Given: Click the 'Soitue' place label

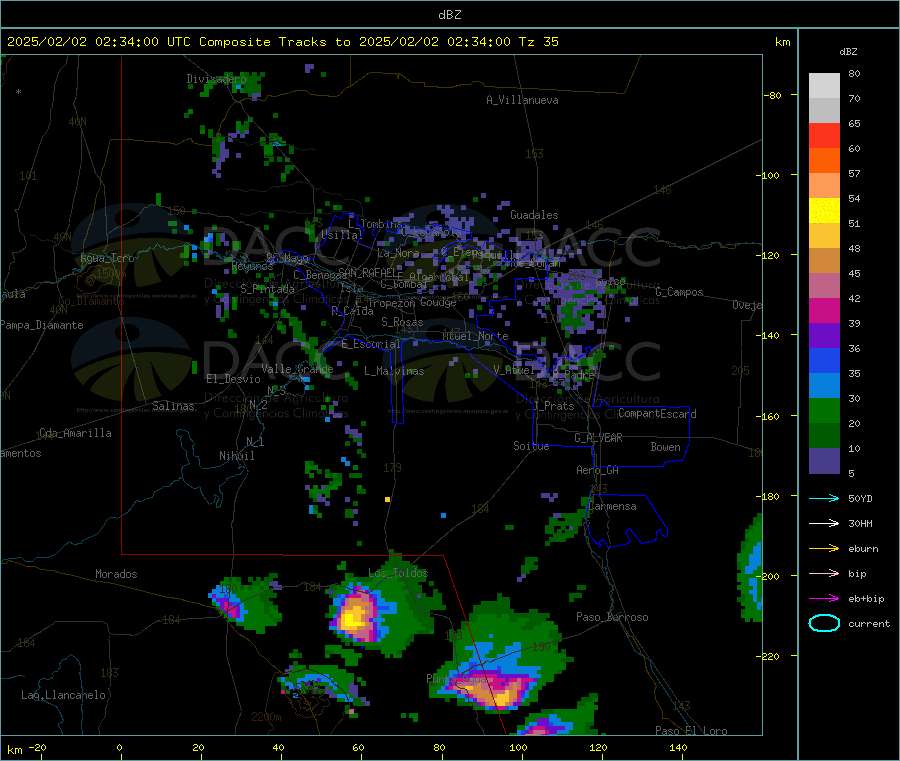Looking at the screenshot, I should coord(531,446).
